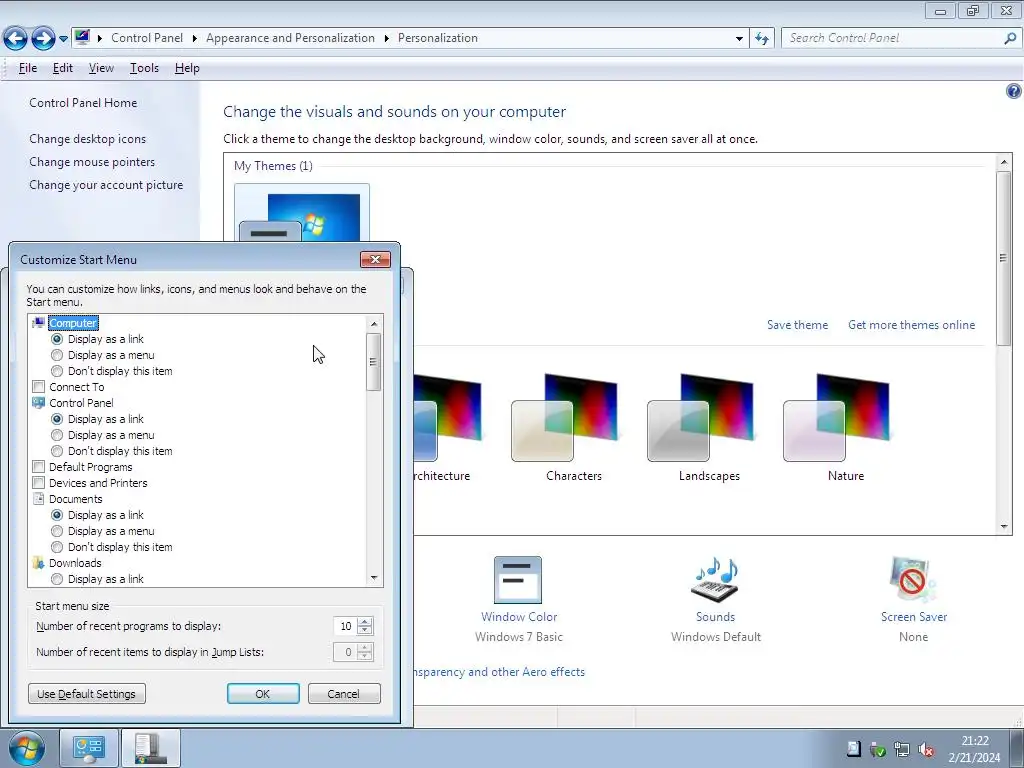1024x768 pixels.
Task: Open Control Panel Home link
Action: click(x=83, y=103)
